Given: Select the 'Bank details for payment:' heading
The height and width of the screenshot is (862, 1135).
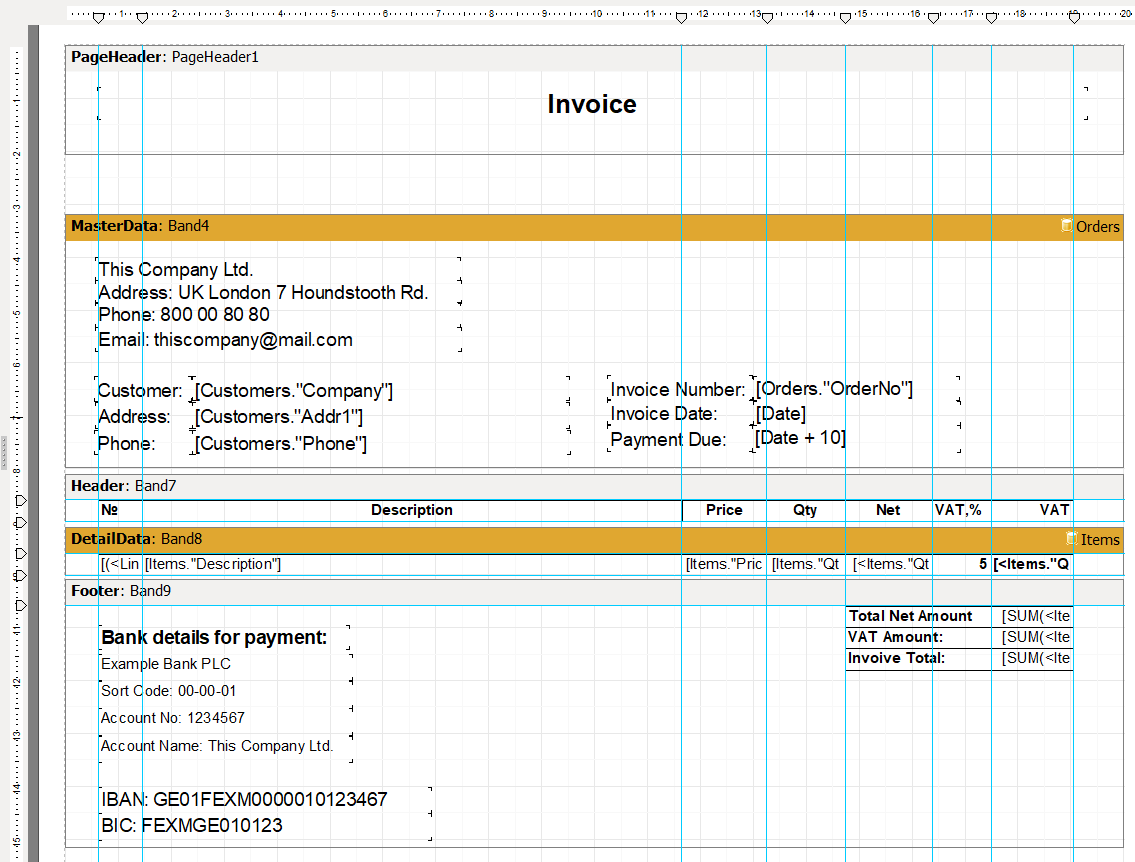Looking at the screenshot, I should [x=214, y=638].
